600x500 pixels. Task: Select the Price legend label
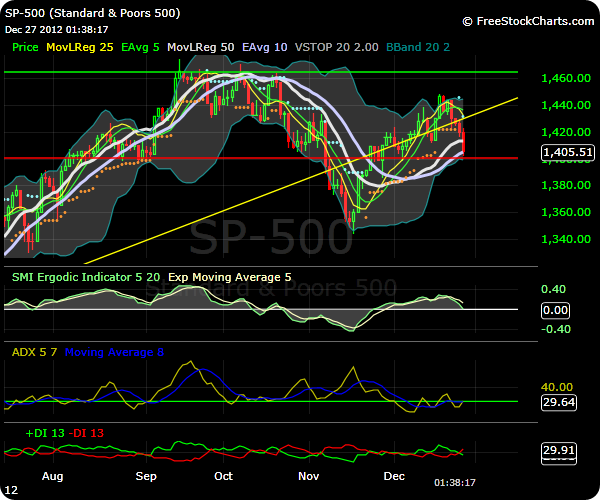[25, 47]
